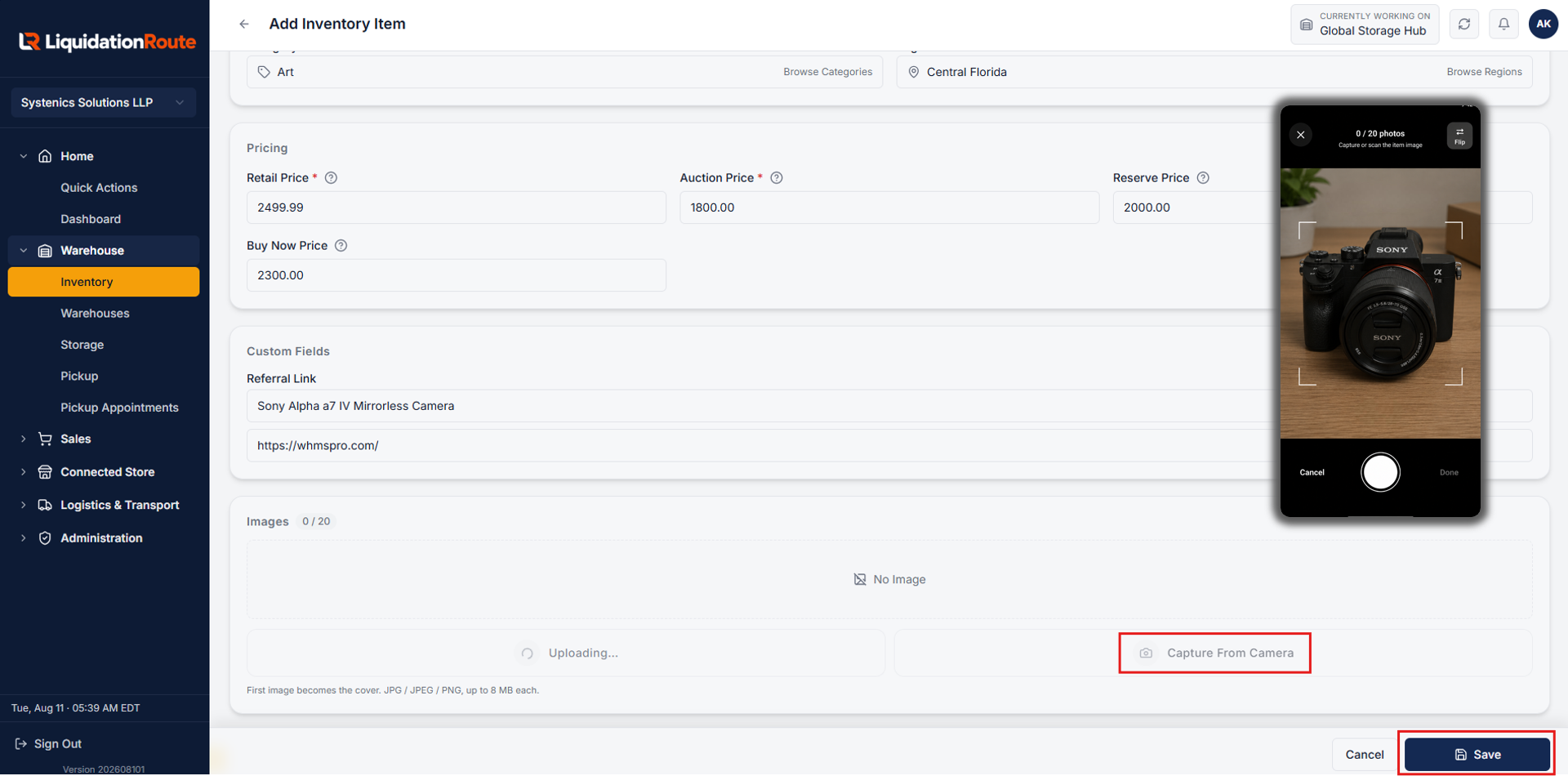The image size is (1568, 776).
Task: Expand the Logistics & Transport section
Action: (x=24, y=506)
